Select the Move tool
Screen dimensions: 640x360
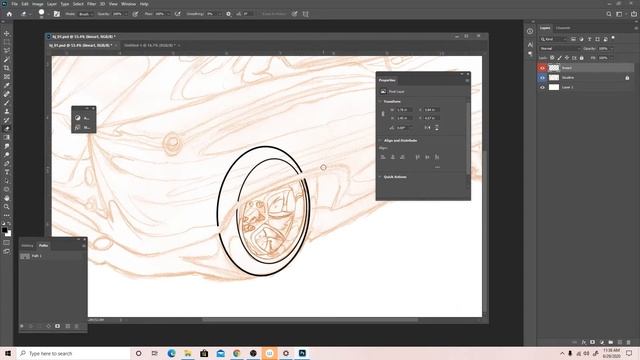[x=7, y=33]
